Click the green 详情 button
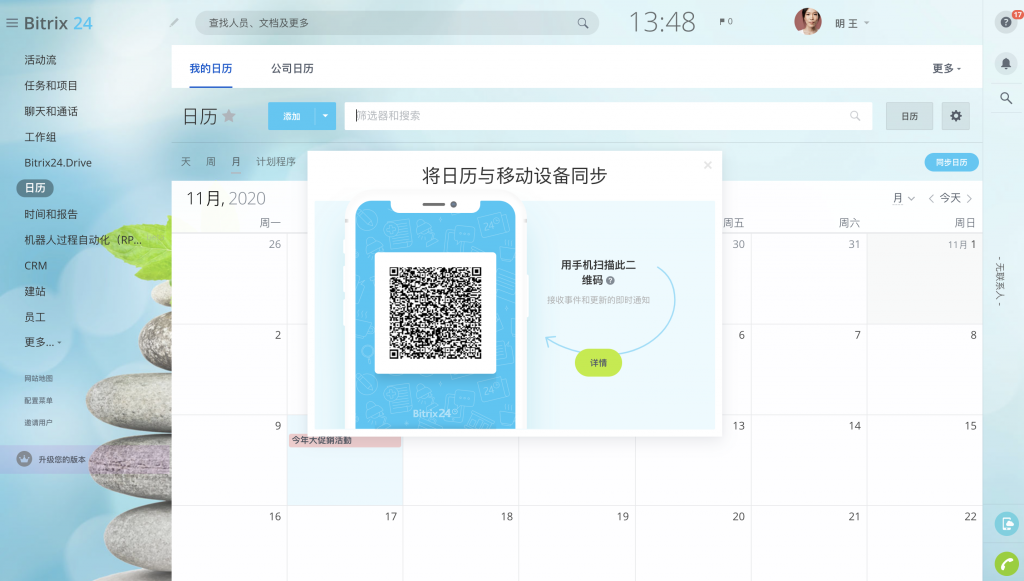 pyautogui.click(x=598, y=363)
